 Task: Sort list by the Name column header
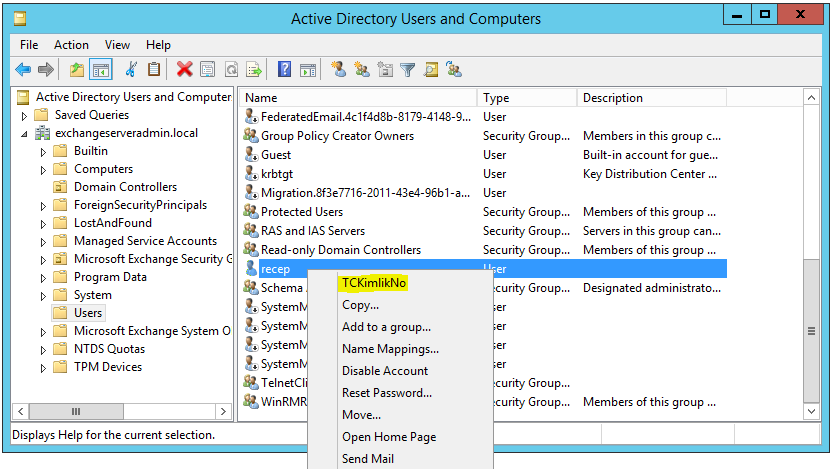[358, 98]
